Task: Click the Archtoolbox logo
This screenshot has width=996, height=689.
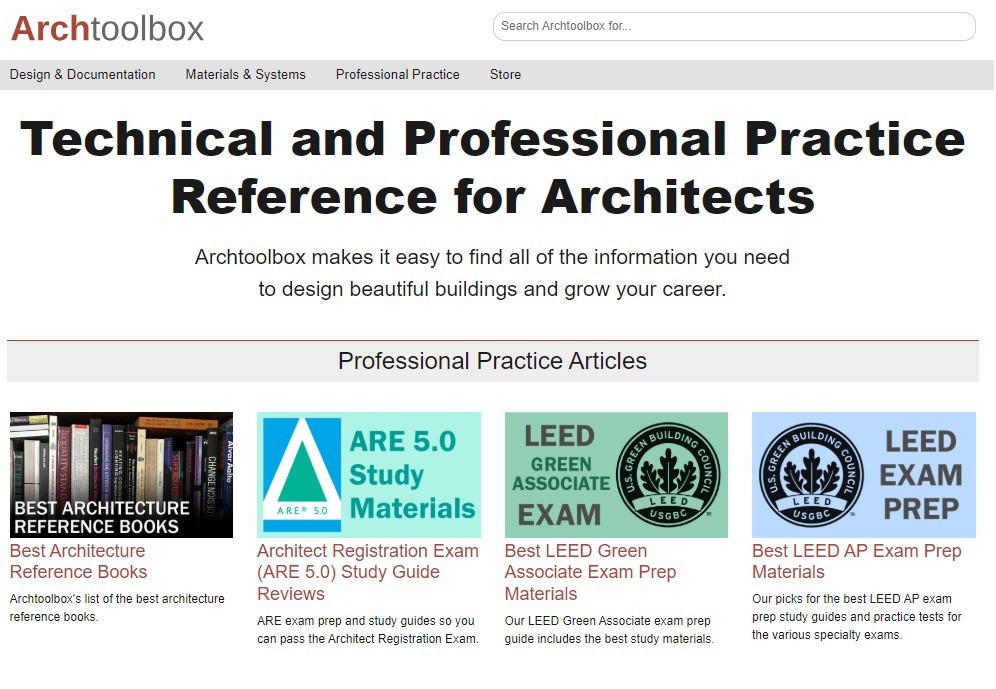Action: click(107, 29)
